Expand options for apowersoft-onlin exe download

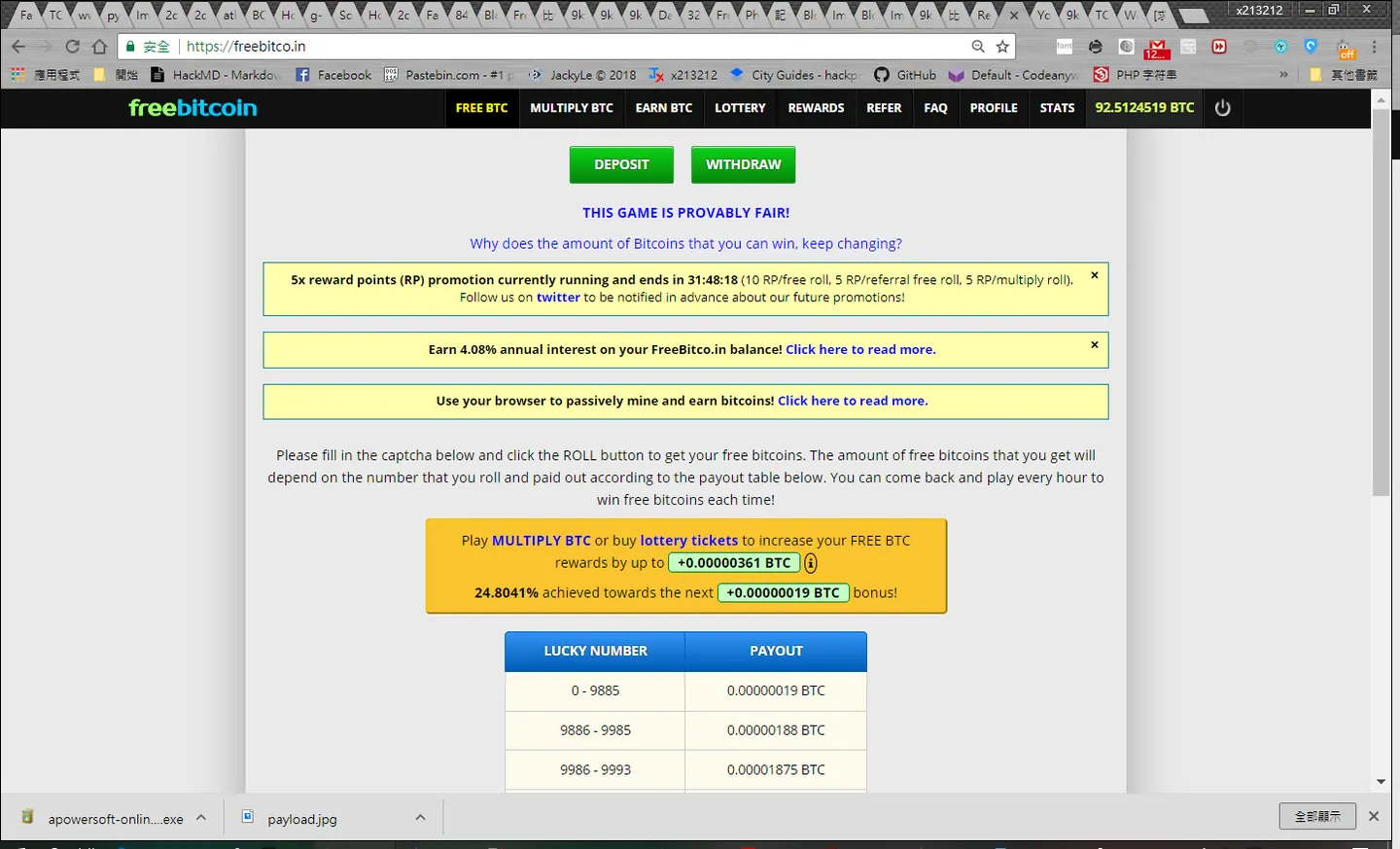point(201,818)
